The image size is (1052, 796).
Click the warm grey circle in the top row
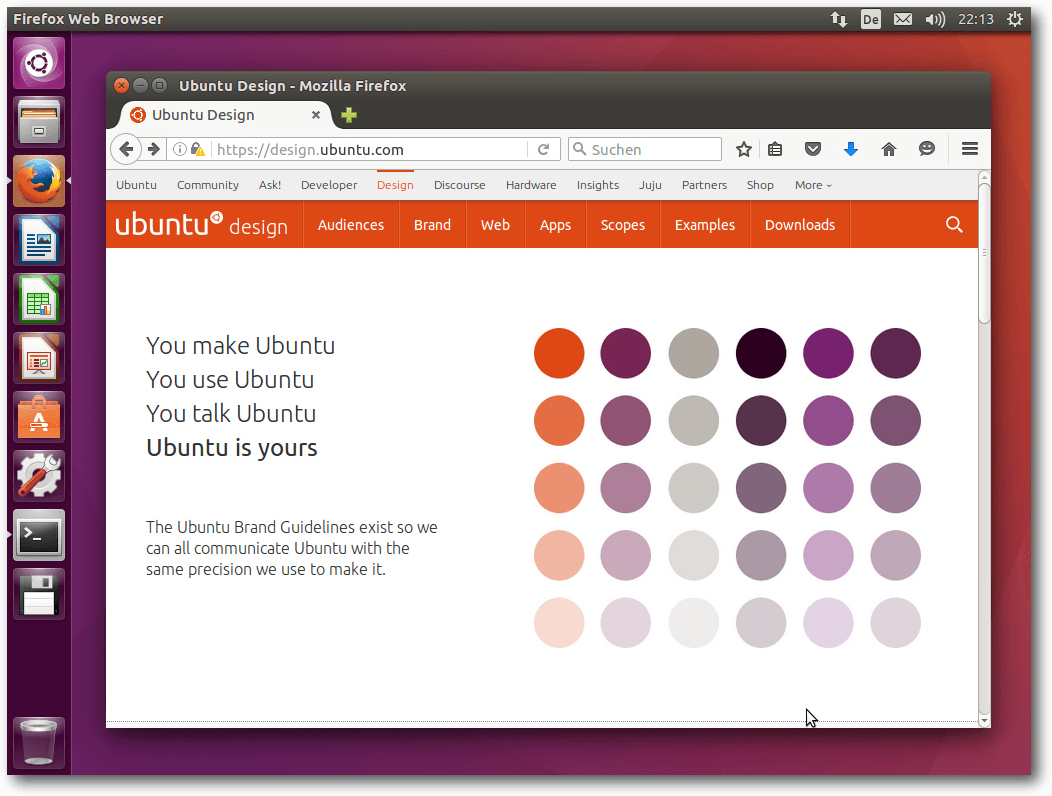coord(694,353)
